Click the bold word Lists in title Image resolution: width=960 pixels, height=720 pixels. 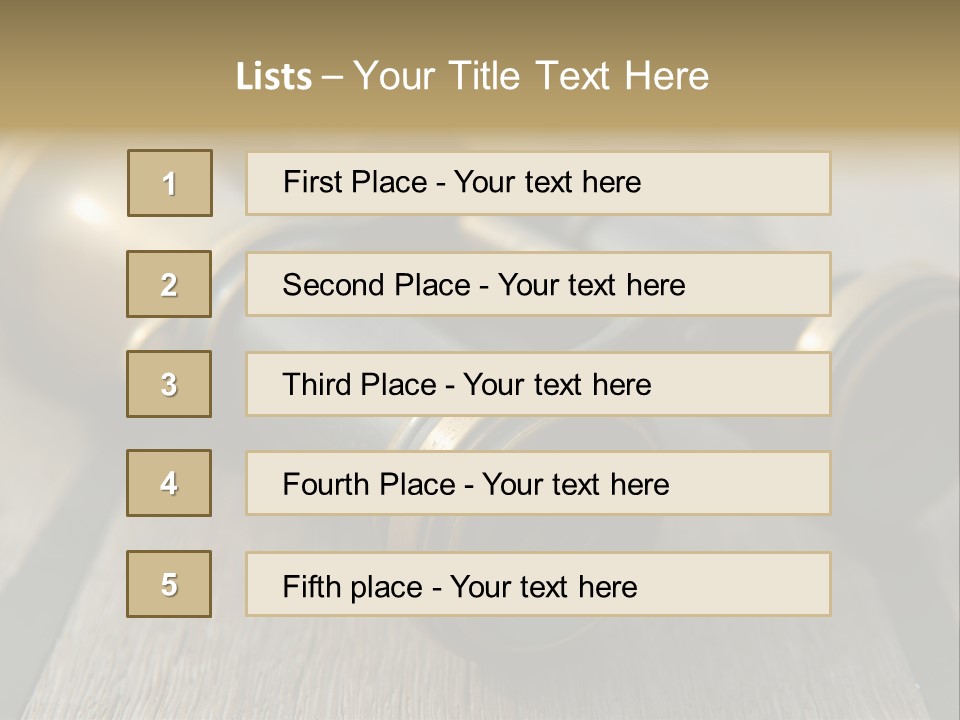pos(274,77)
